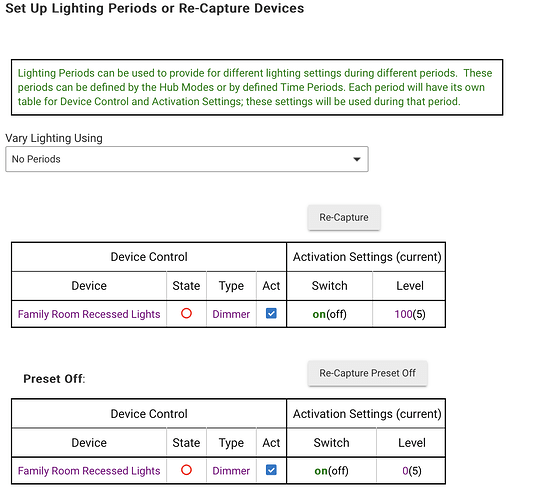Click the Re-Capture Preset Off button
The image size is (536, 500).
[367, 373]
